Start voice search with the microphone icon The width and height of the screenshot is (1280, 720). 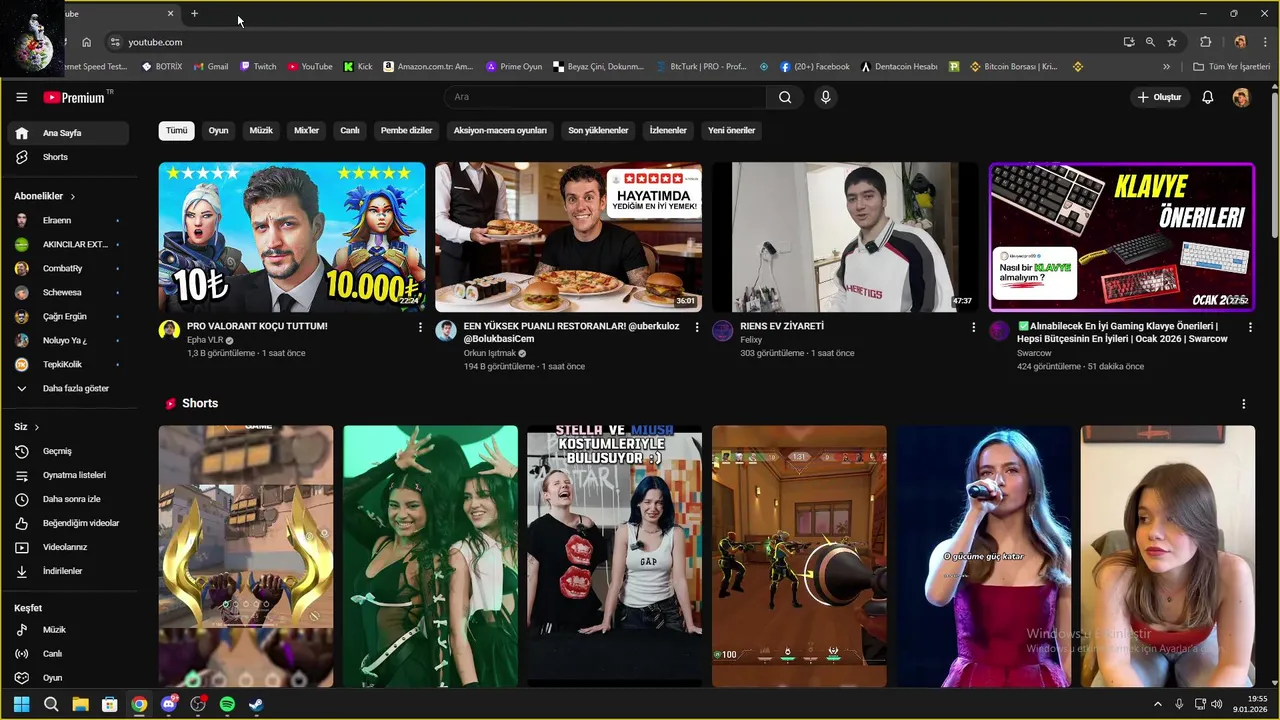[825, 97]
